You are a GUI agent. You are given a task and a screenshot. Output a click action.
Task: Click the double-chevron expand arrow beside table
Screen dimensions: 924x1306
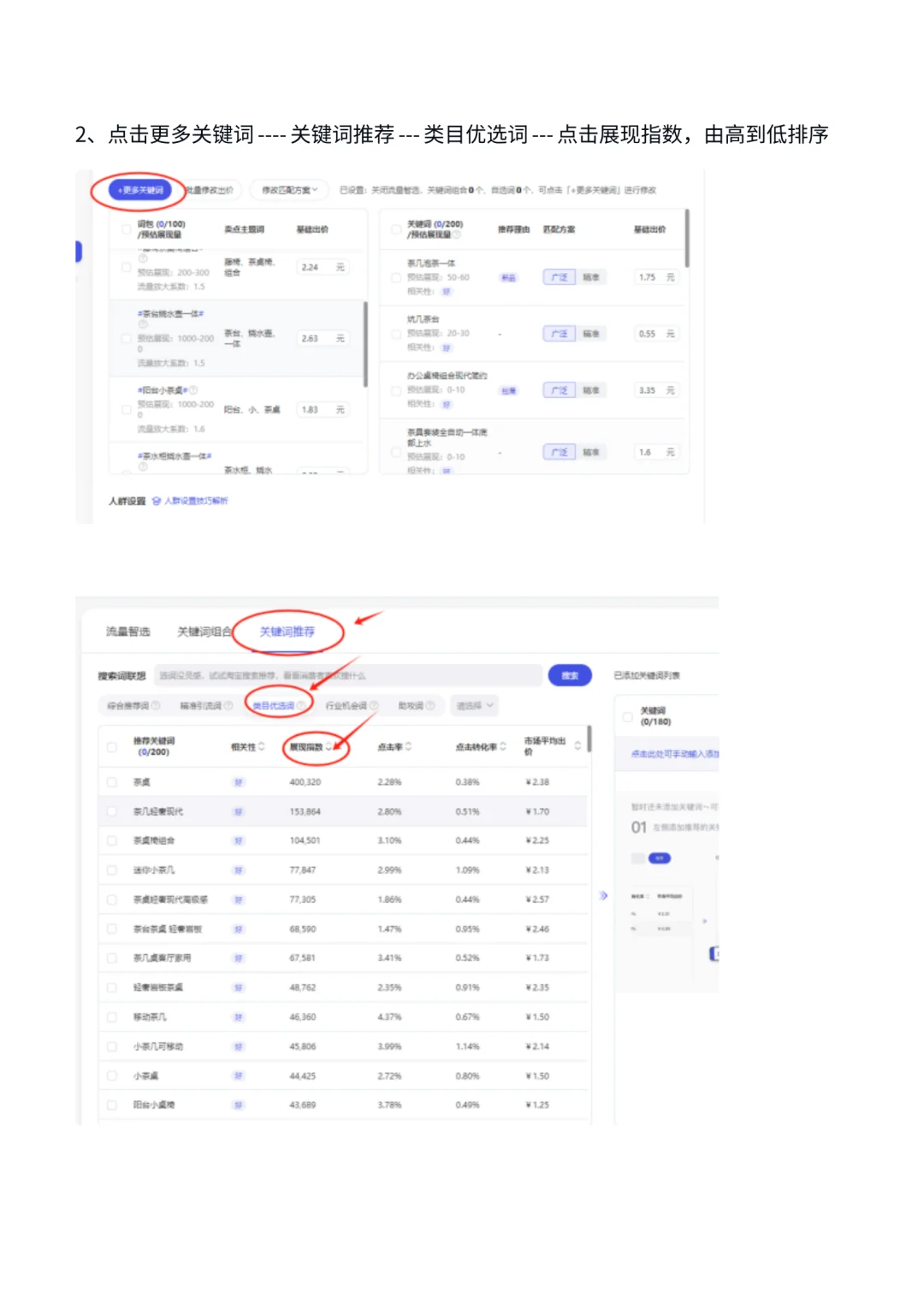(603, 895)
